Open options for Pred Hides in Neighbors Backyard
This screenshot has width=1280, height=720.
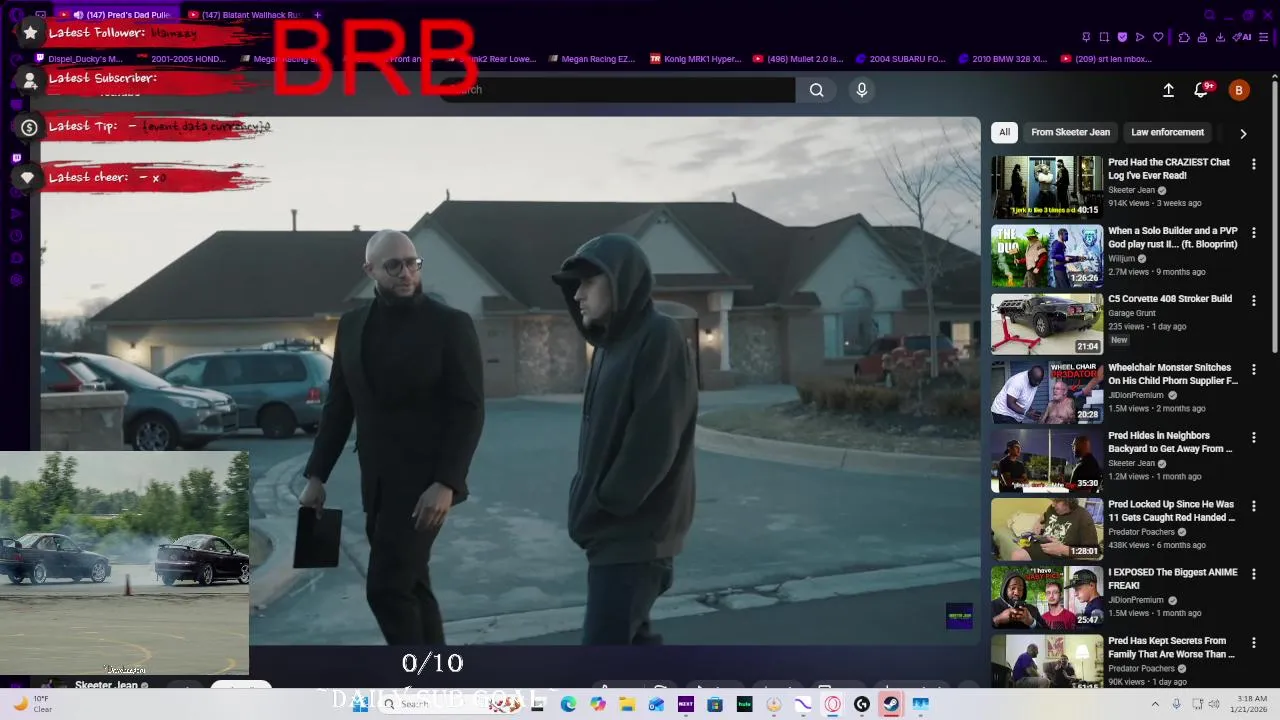(1254, 437)
